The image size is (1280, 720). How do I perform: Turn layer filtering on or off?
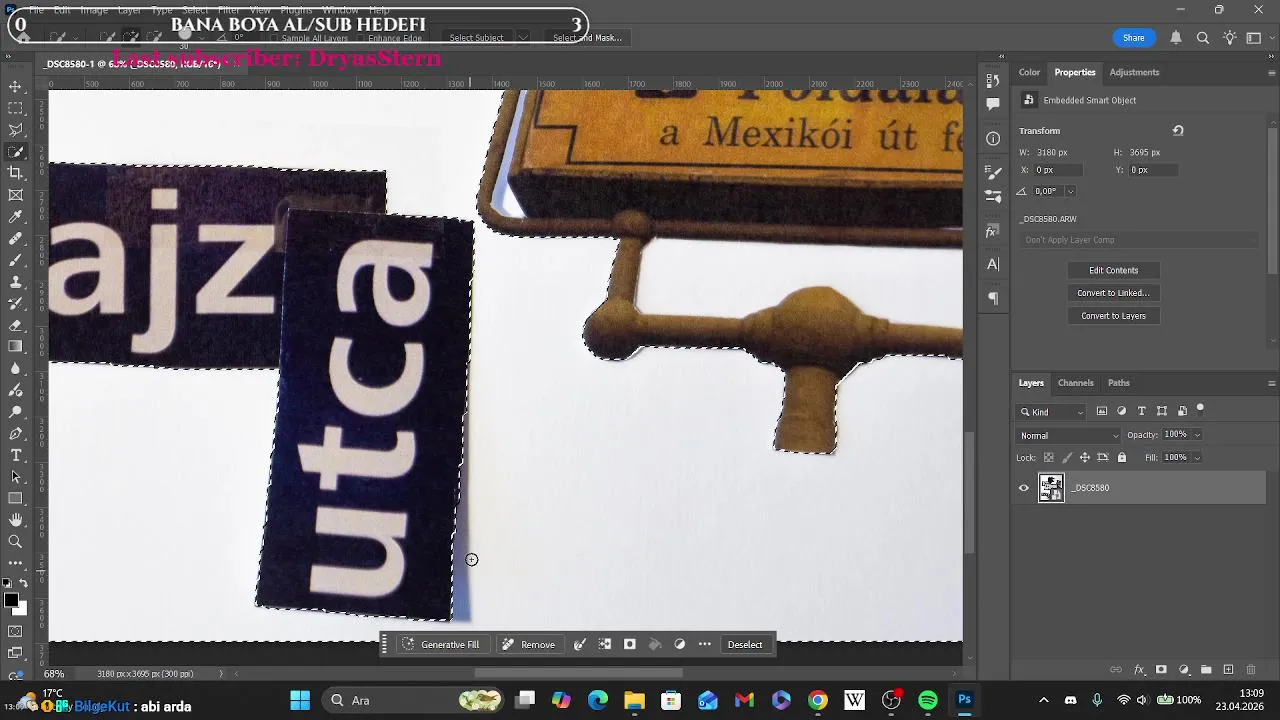pyautogui.click(x=1200, y=409)
